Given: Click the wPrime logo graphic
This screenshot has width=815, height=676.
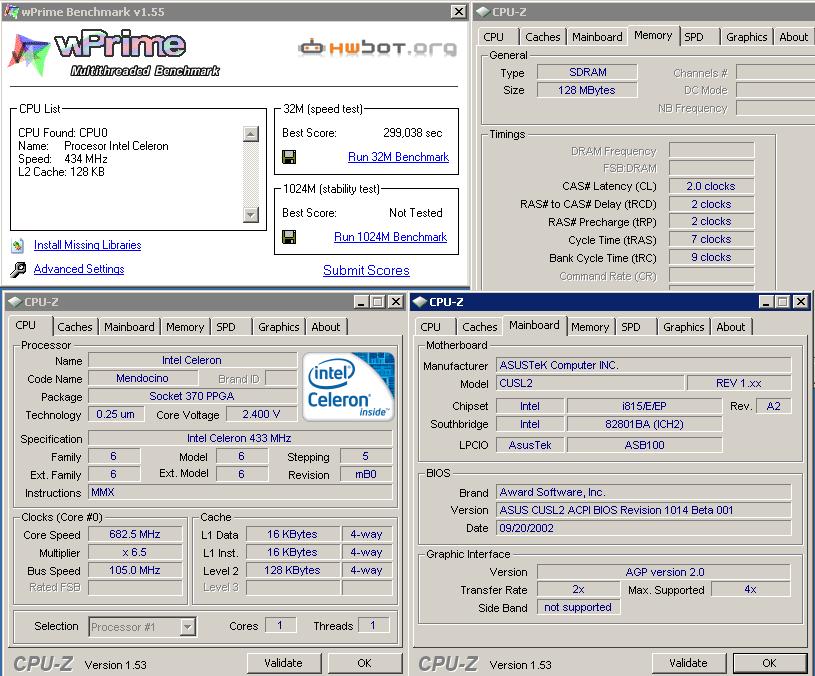Looking at the screenshot, I should click(x=114, y=55).
